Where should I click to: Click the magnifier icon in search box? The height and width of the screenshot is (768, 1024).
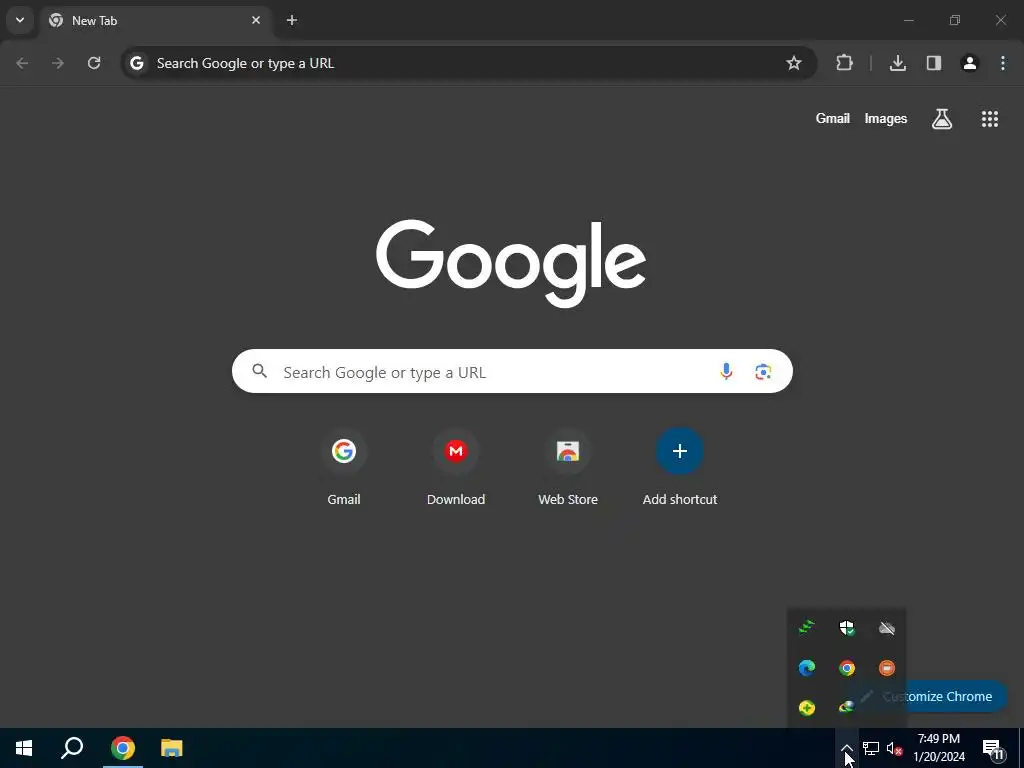260,371
